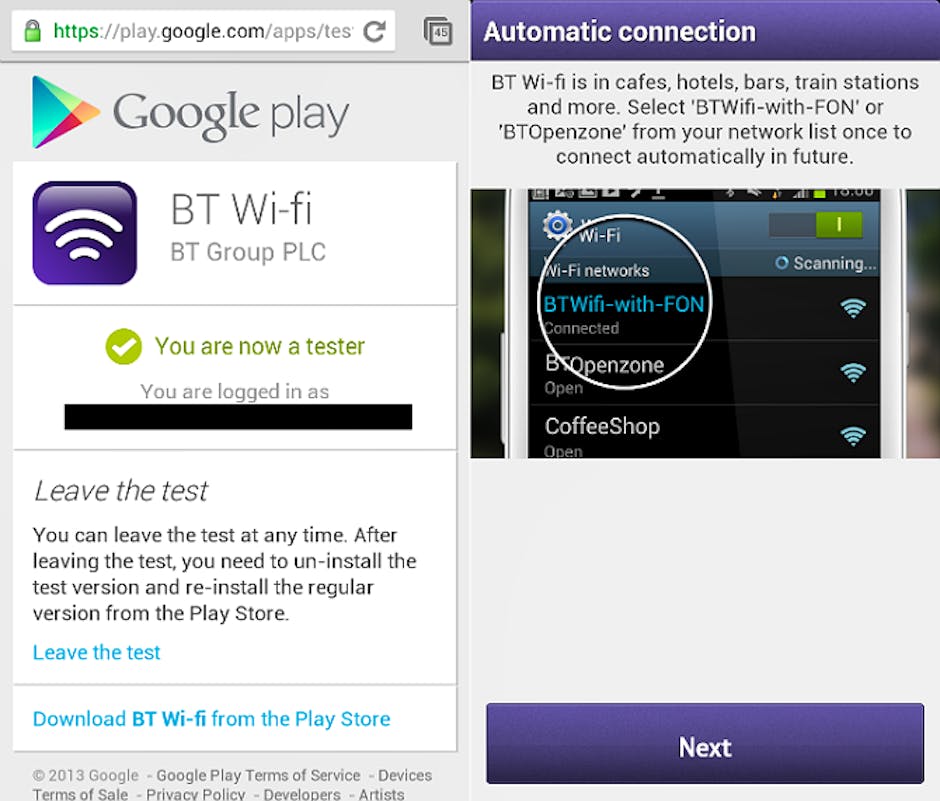This screenshot has width=940, height=801.
Task: Click the Next button
Action: 705,743
